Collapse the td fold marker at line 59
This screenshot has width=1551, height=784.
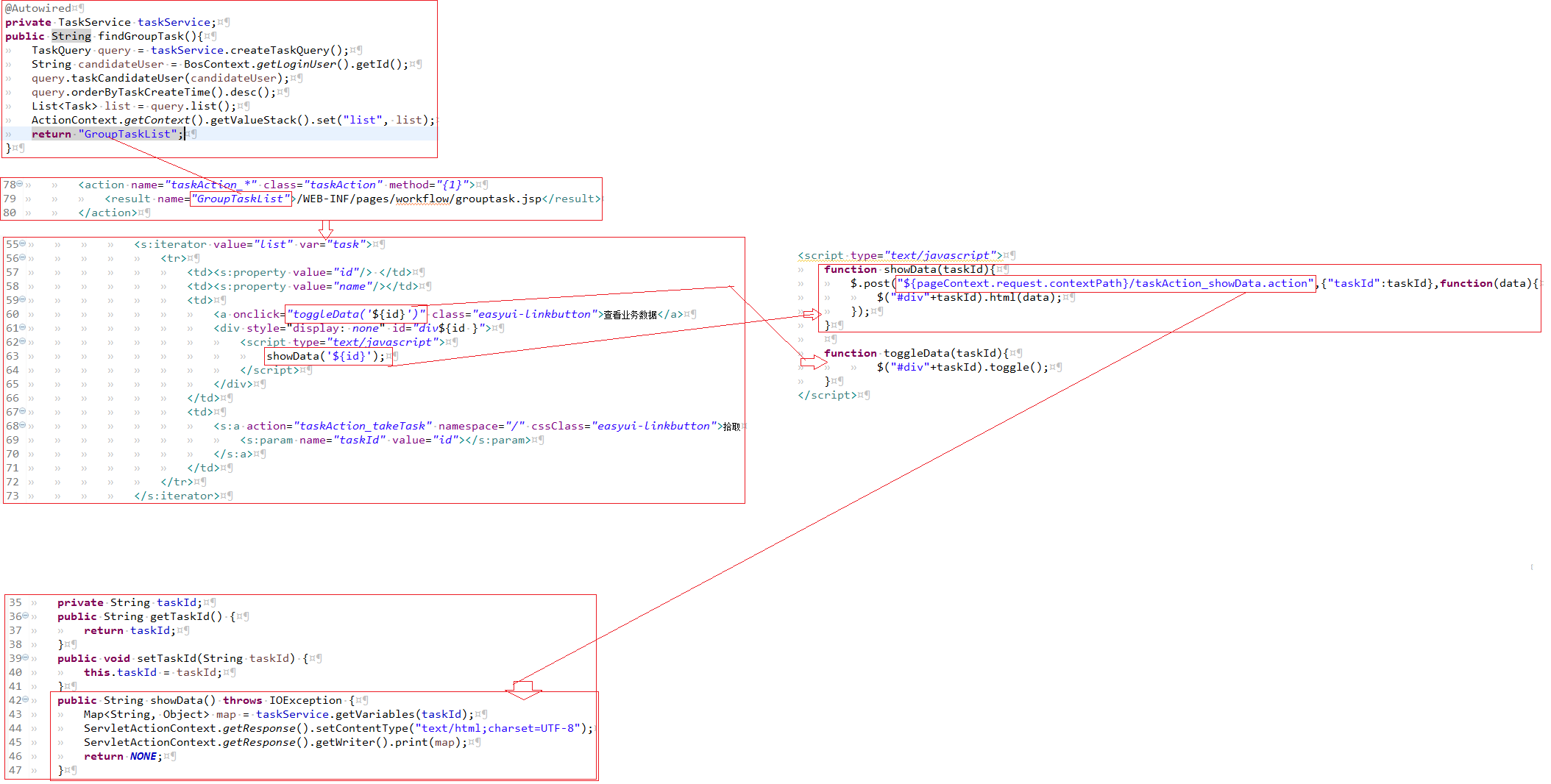23,299
